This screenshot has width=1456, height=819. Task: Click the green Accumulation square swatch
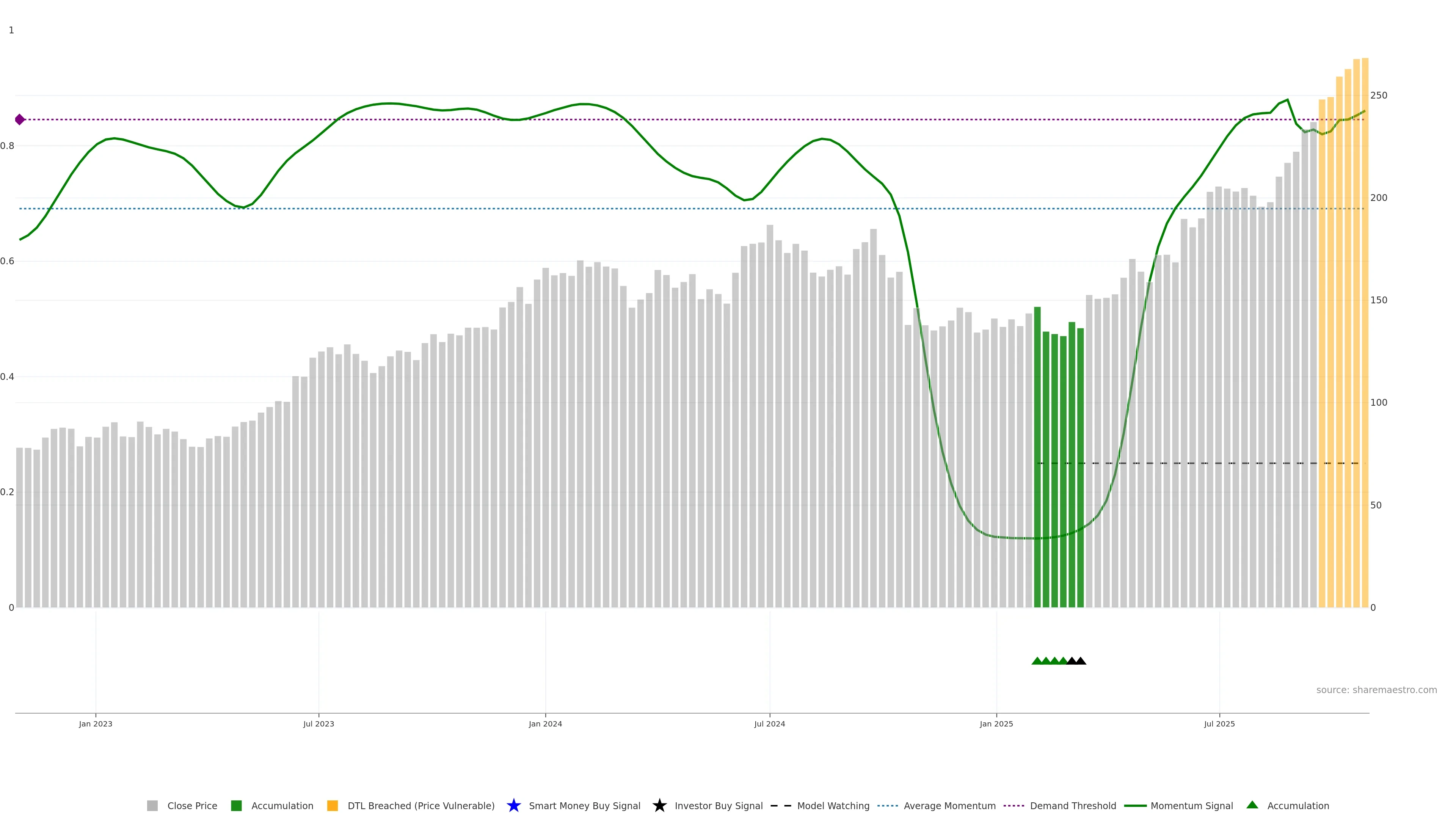236,805
